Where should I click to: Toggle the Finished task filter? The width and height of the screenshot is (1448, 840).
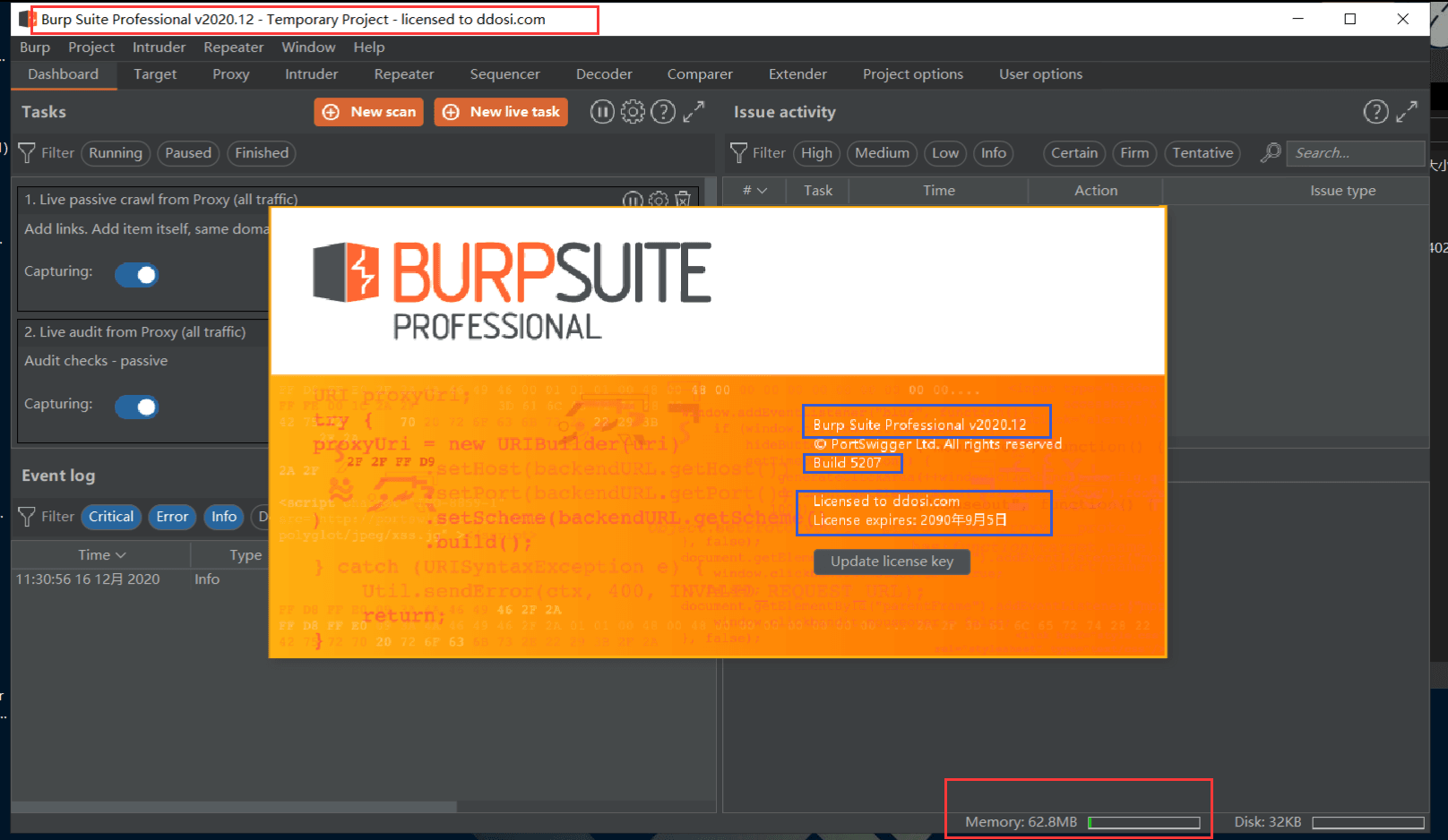[x=262, y=153]
